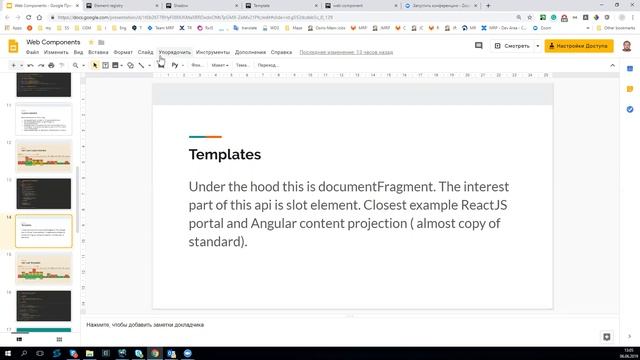Select the paint format tool
640x360 pixels.
point(62,65)
